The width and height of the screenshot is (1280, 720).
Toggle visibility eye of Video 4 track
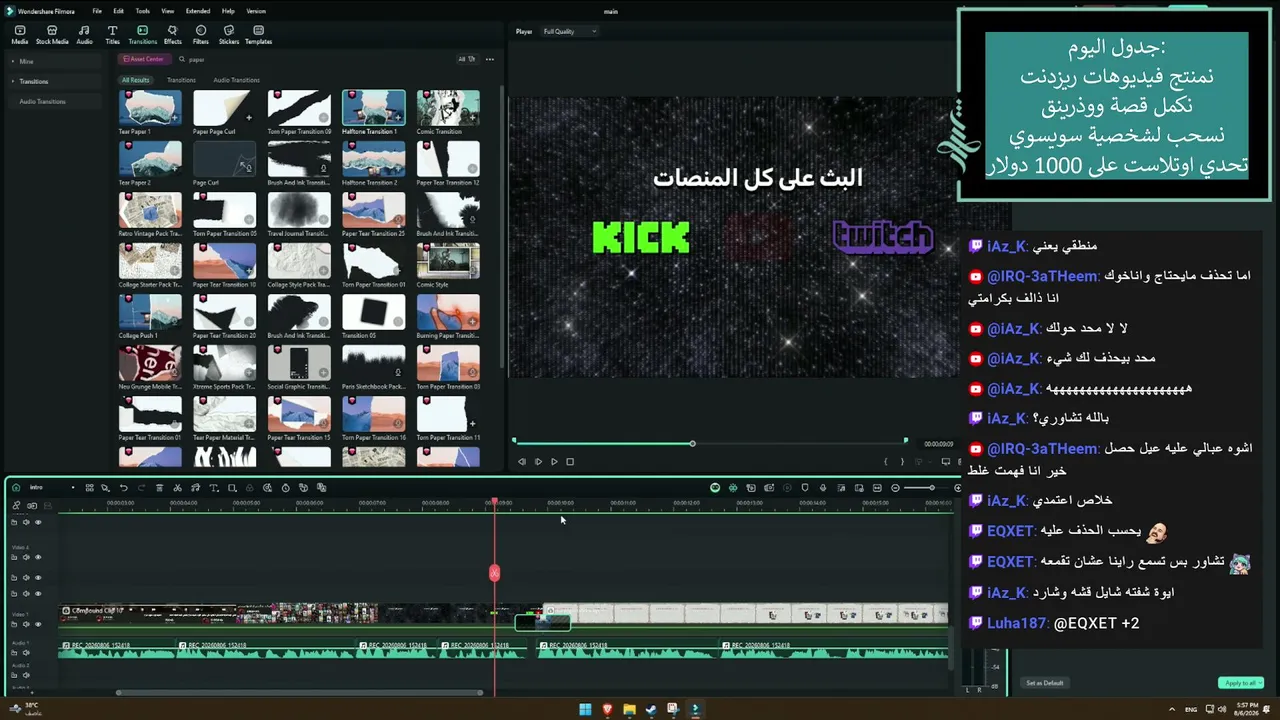pyautogui.click(x=38, y=558)
